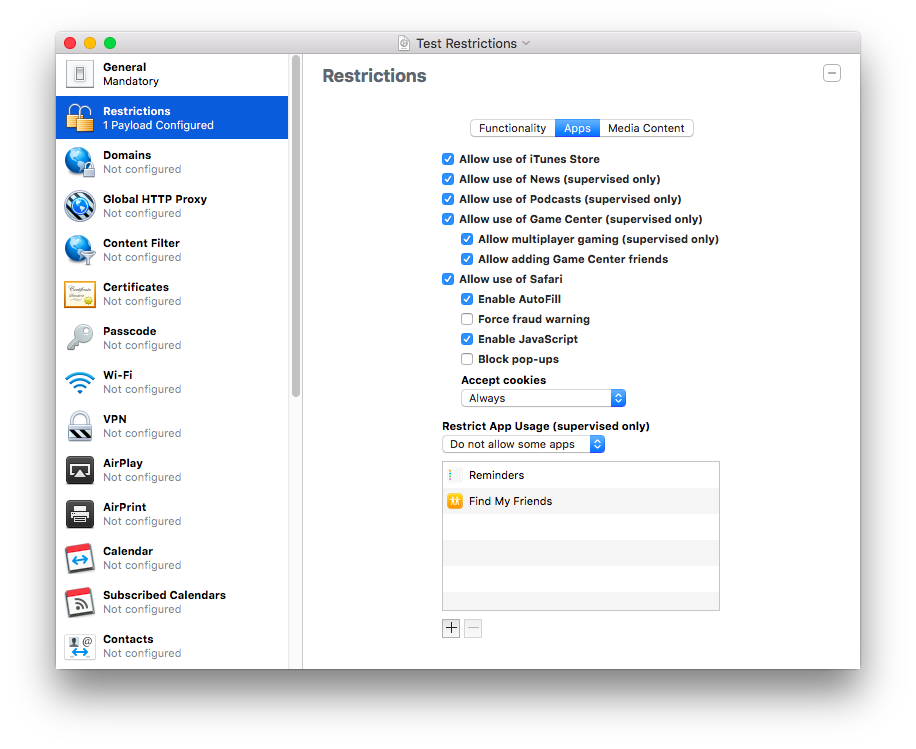Viewport: 916px width, 749px height.
Task: Select the AirPlay screen icon
Action: (x=79, y=470)
